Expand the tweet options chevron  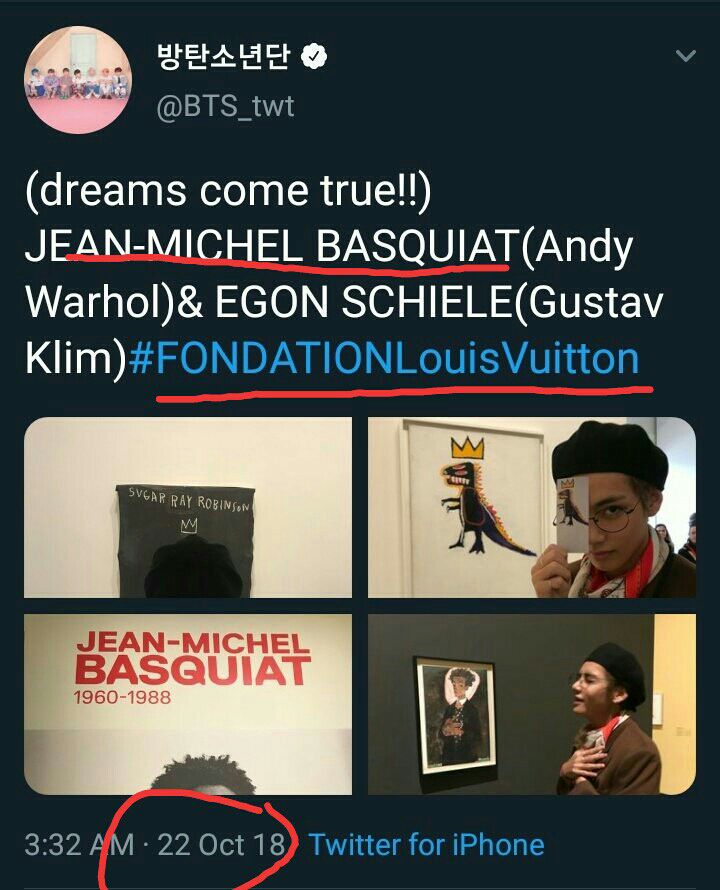click(686, 56)
